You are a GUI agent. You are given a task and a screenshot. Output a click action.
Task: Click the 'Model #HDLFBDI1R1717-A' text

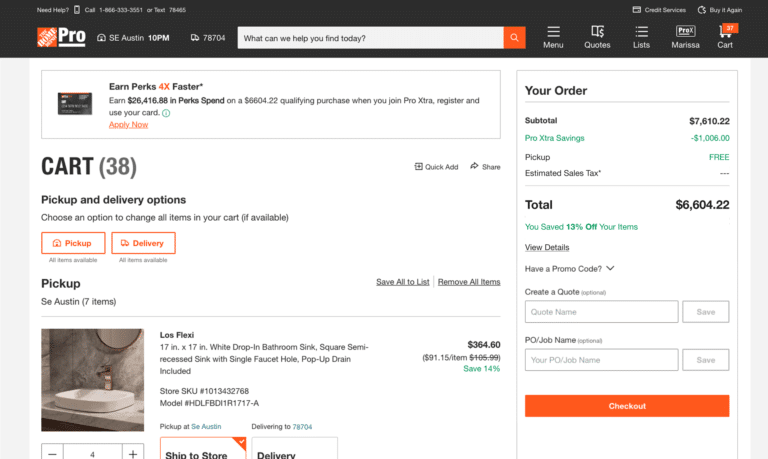(209, 403)
